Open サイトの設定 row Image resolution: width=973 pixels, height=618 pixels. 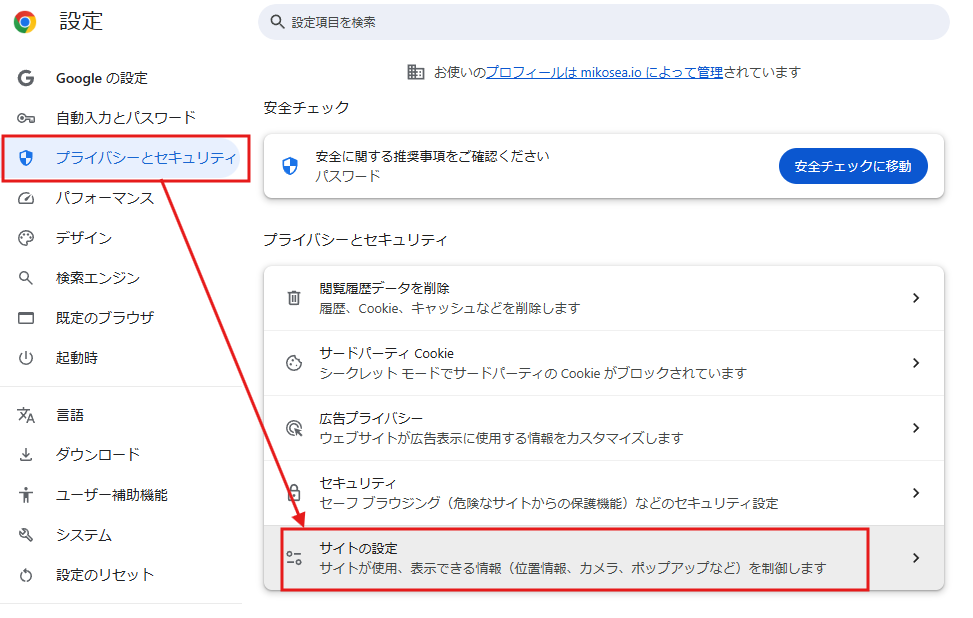[604, 558]
